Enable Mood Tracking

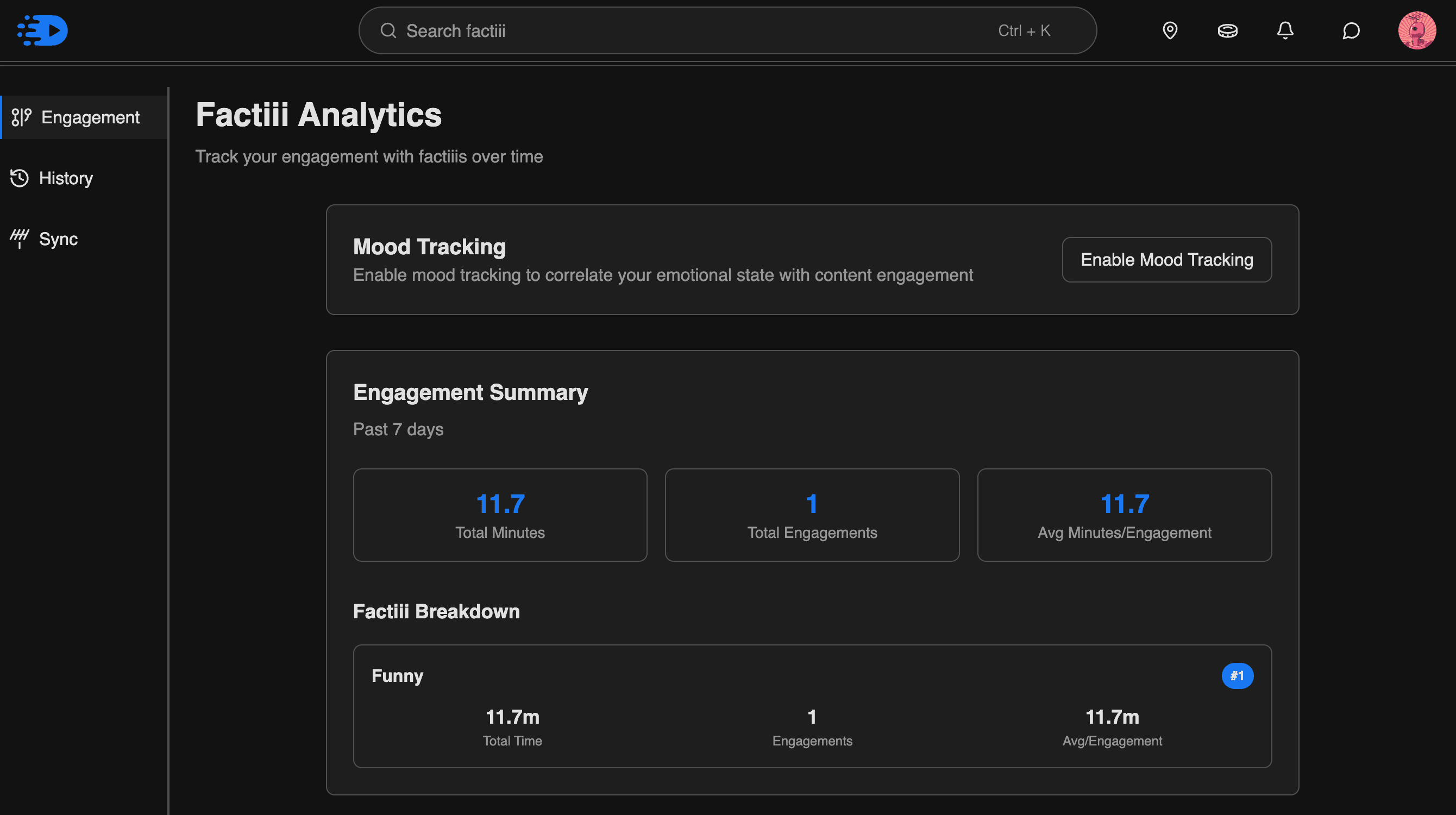[1166, 260]
